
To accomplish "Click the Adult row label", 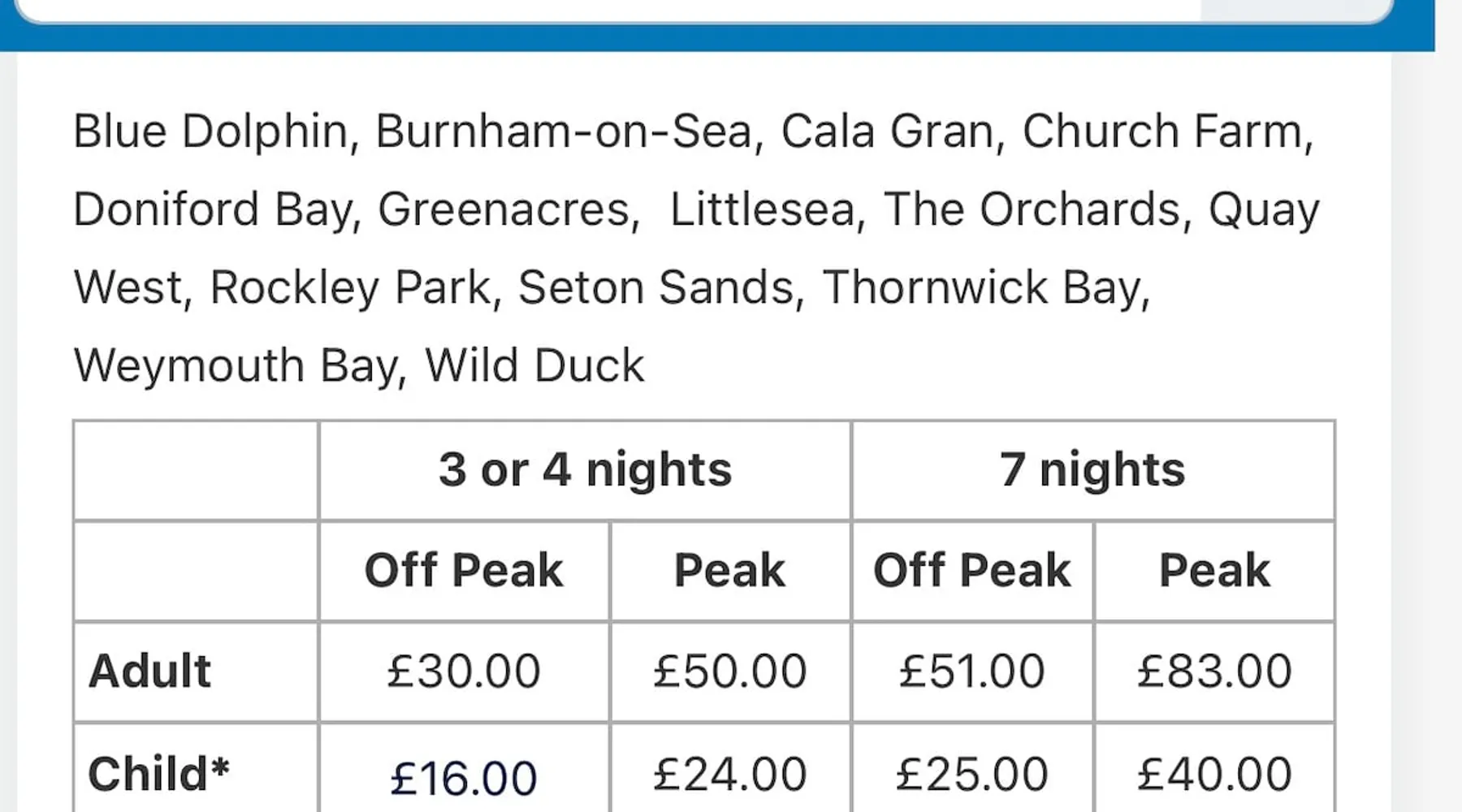I will click(x=150, y=672).
